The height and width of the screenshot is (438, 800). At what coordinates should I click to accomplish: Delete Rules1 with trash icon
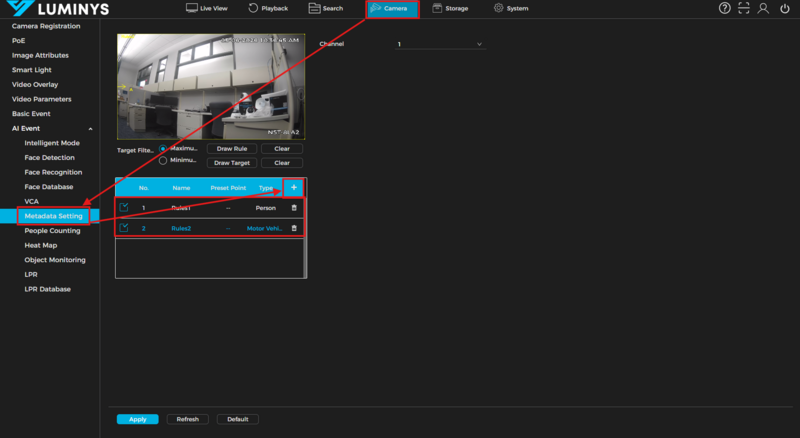pos(294,208)
